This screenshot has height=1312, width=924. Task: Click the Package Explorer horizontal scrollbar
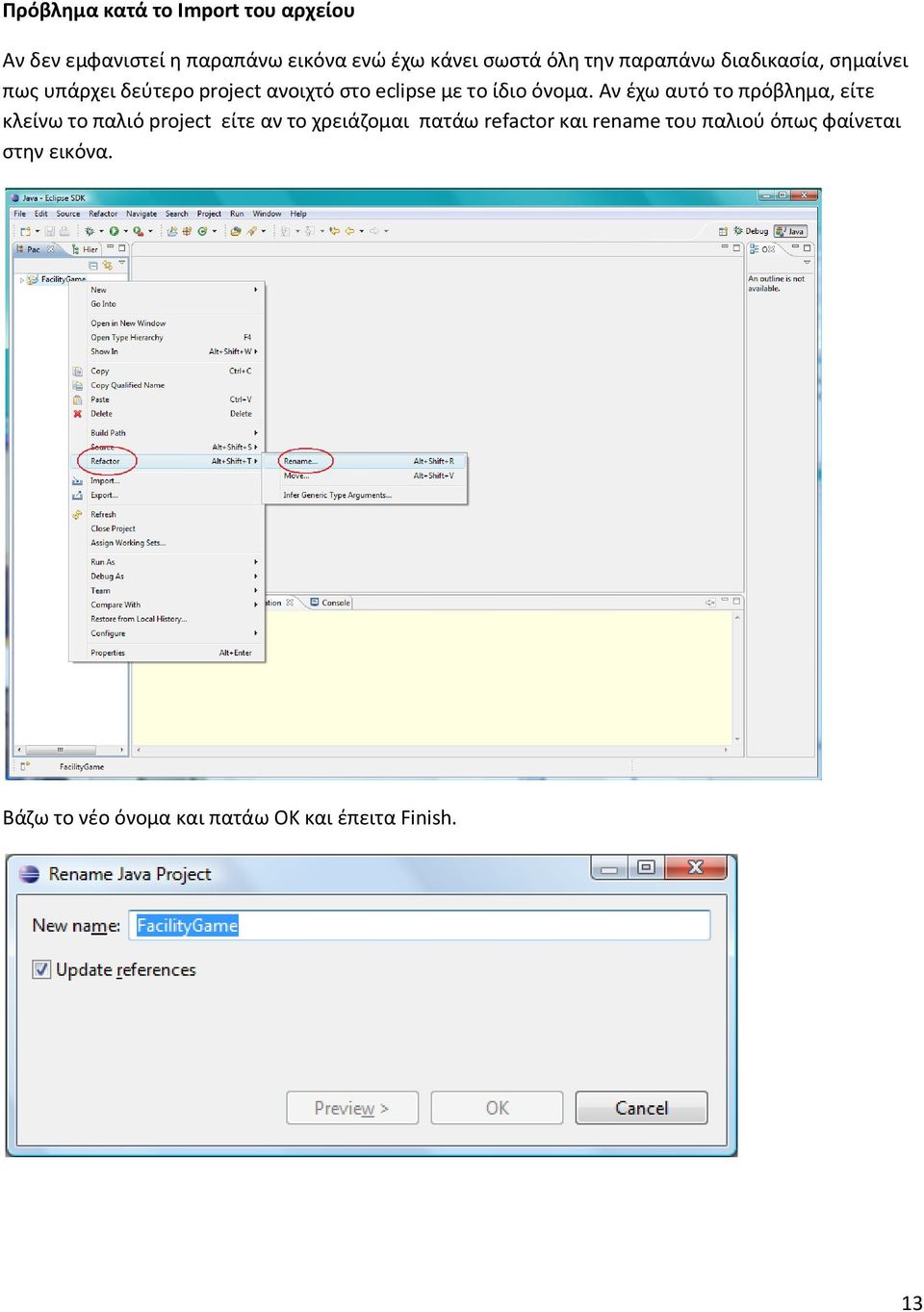point(69,749)
